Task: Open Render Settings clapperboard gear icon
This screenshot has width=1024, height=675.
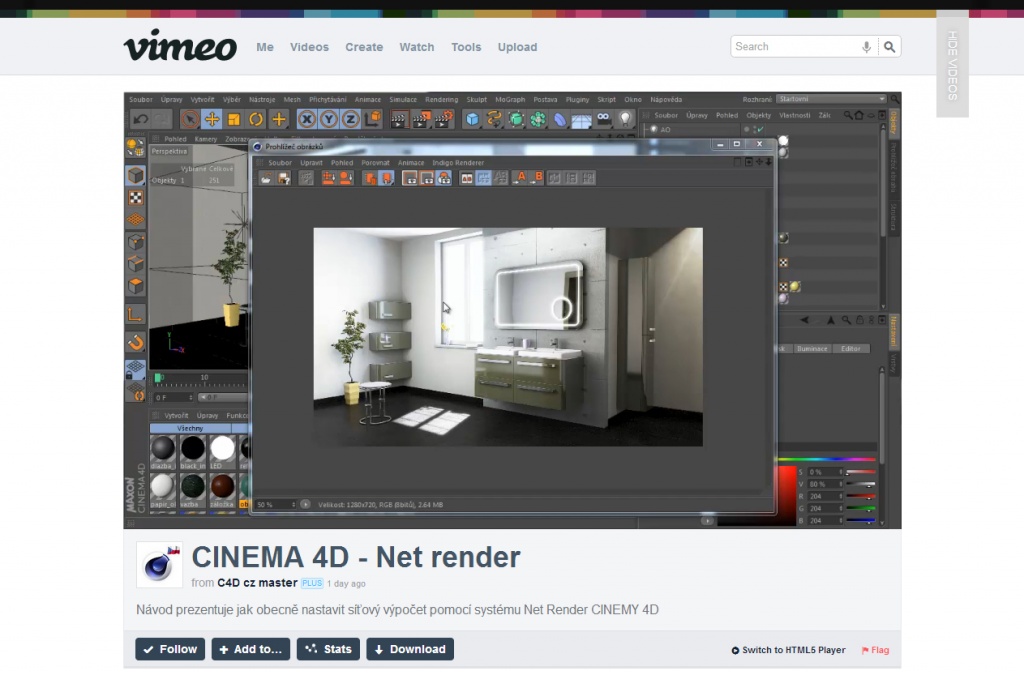Action: pyautogui.click(x=444, y=119)
